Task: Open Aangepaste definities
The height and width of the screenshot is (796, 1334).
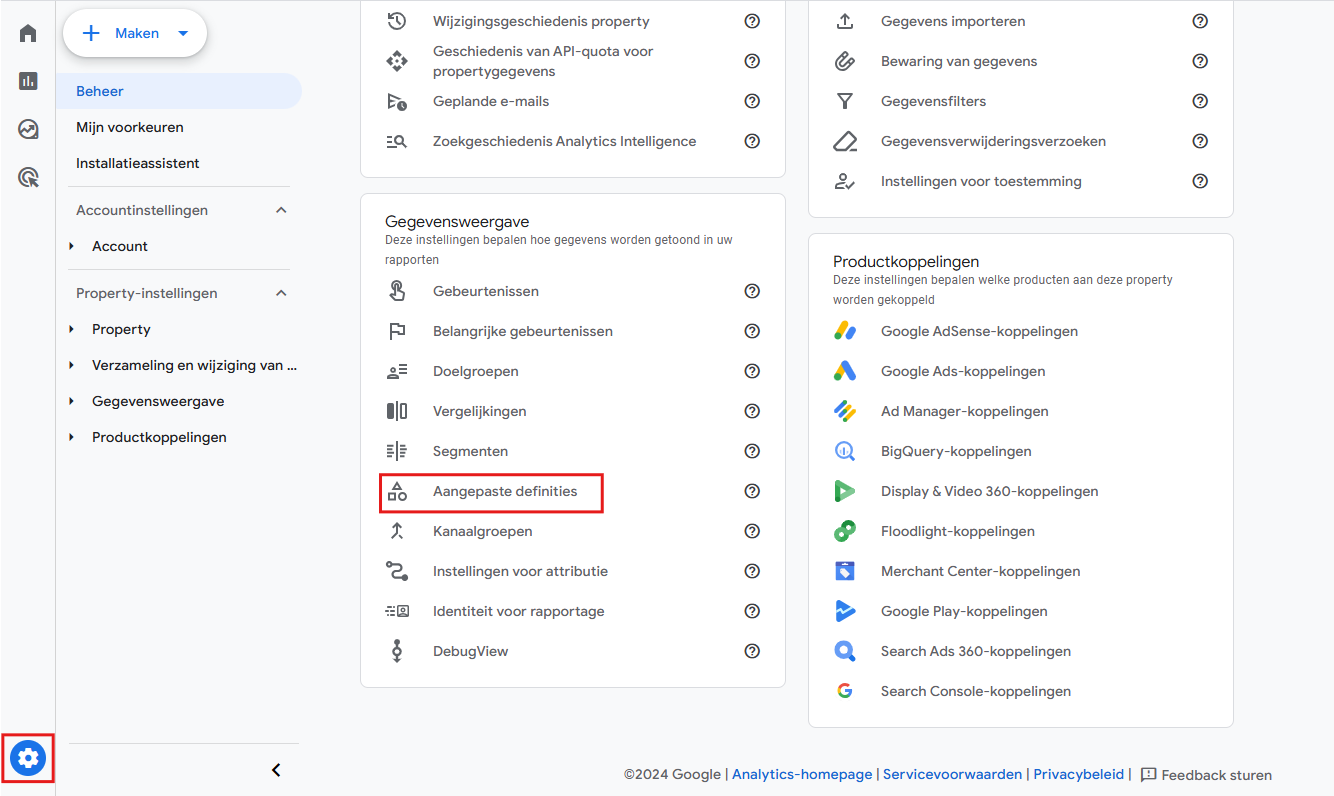Action: (504, 491)
